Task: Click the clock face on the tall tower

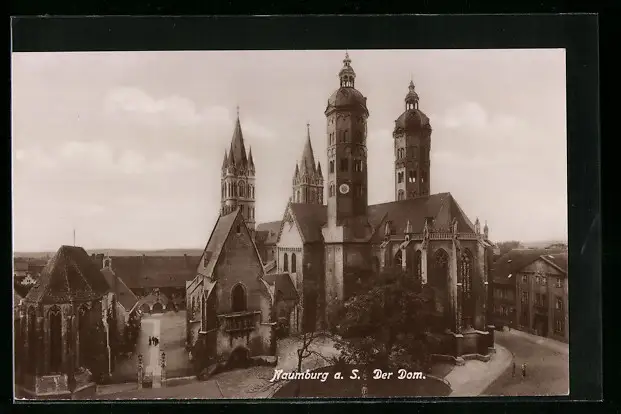Action: pyautogui.click(x=344, y=188)
